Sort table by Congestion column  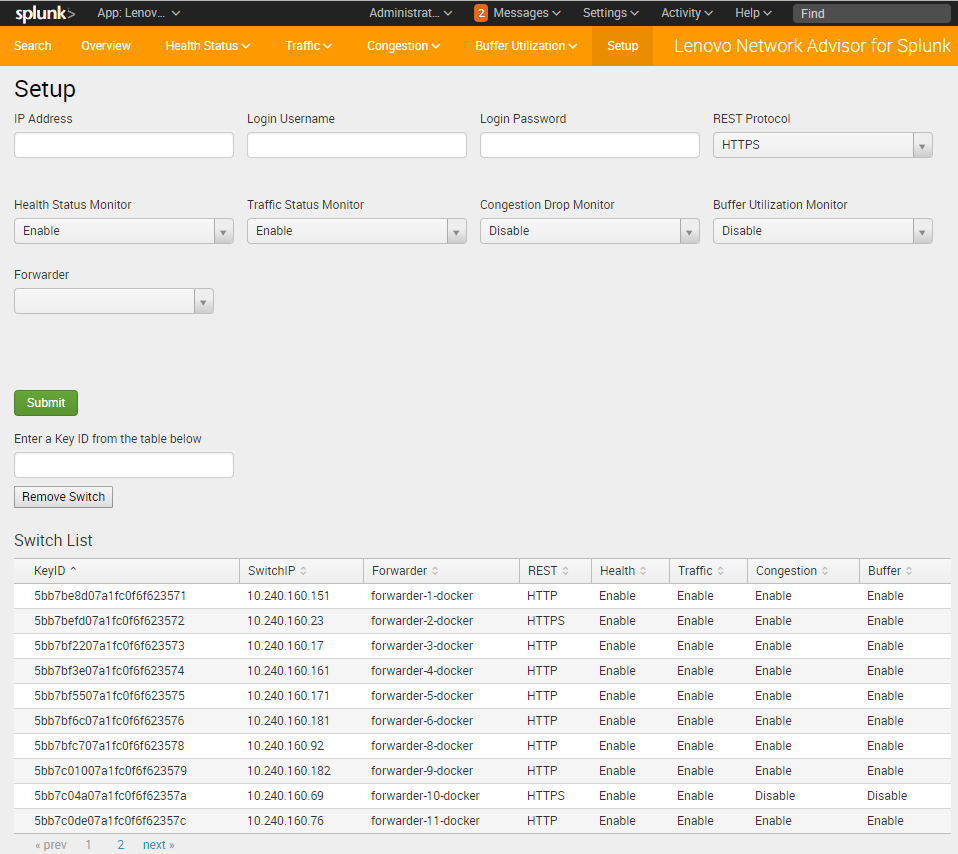click(792, 571)
